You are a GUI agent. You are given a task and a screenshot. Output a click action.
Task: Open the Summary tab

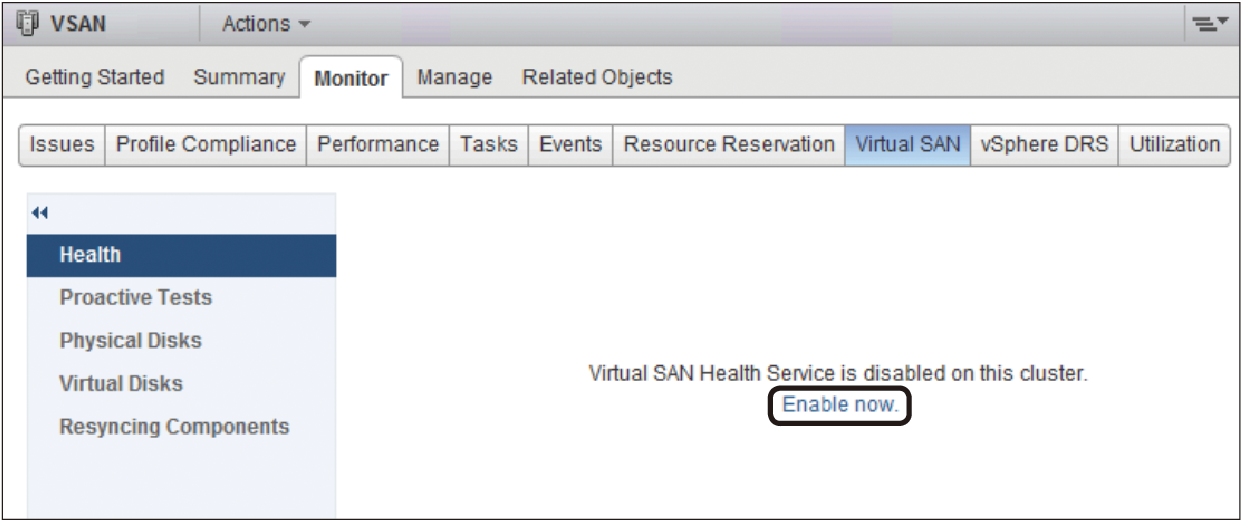point(240,77)
